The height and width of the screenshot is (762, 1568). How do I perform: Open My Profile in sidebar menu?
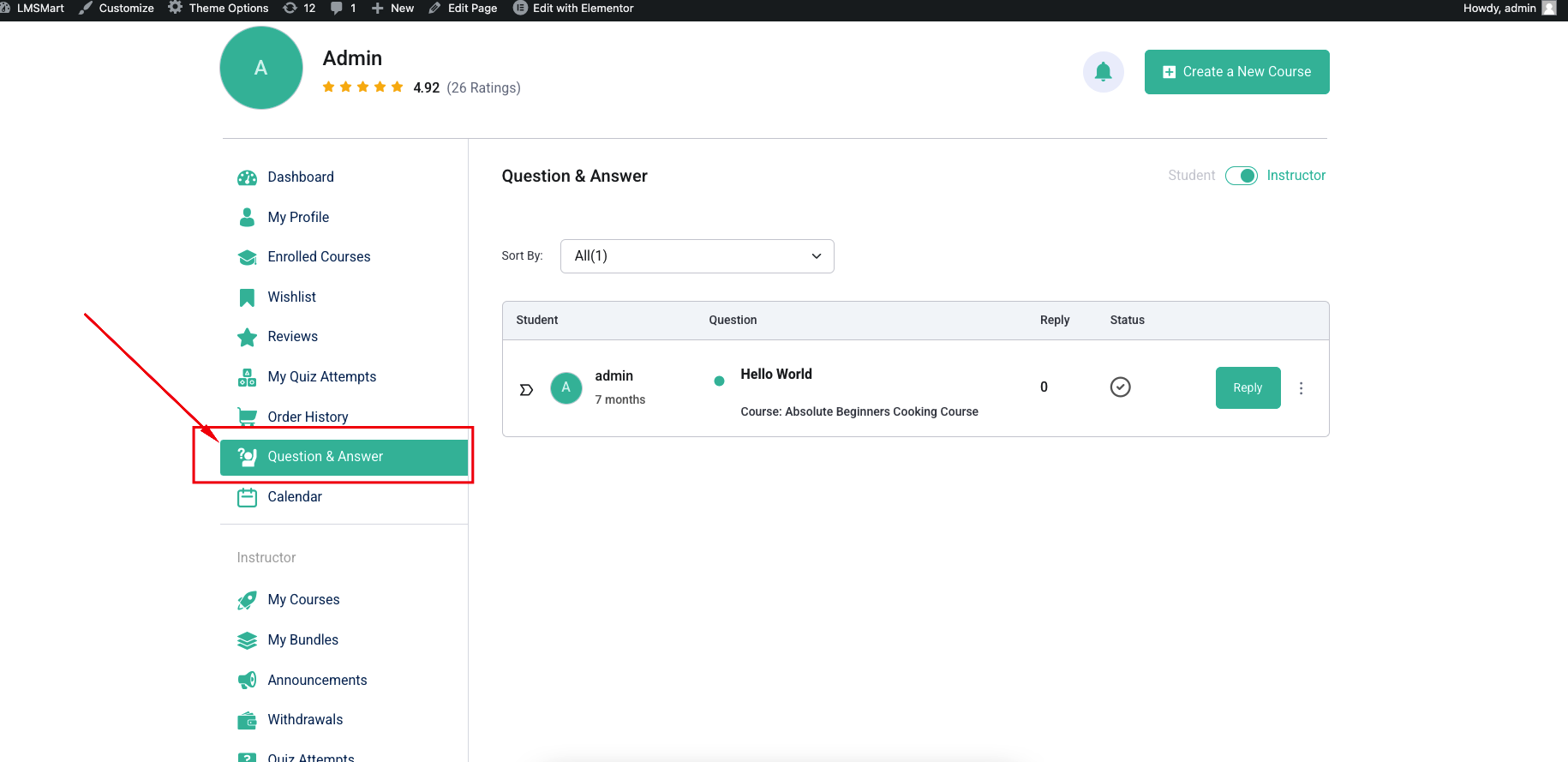298,217
